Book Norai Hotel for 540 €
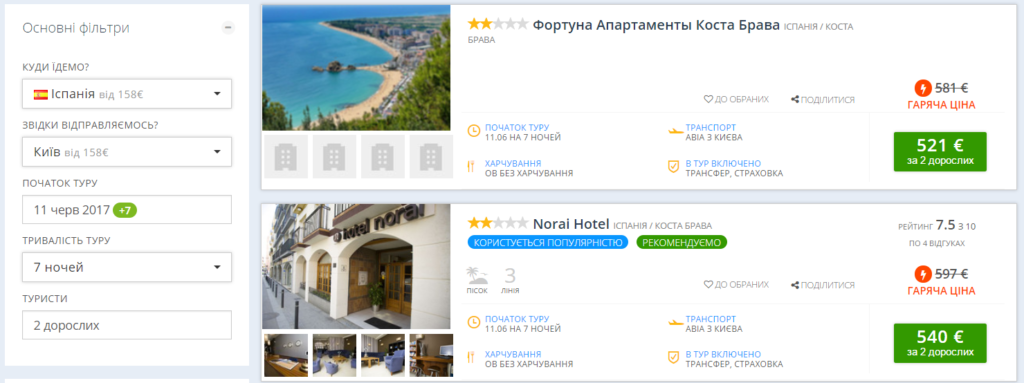 click(x=940, y=343)
